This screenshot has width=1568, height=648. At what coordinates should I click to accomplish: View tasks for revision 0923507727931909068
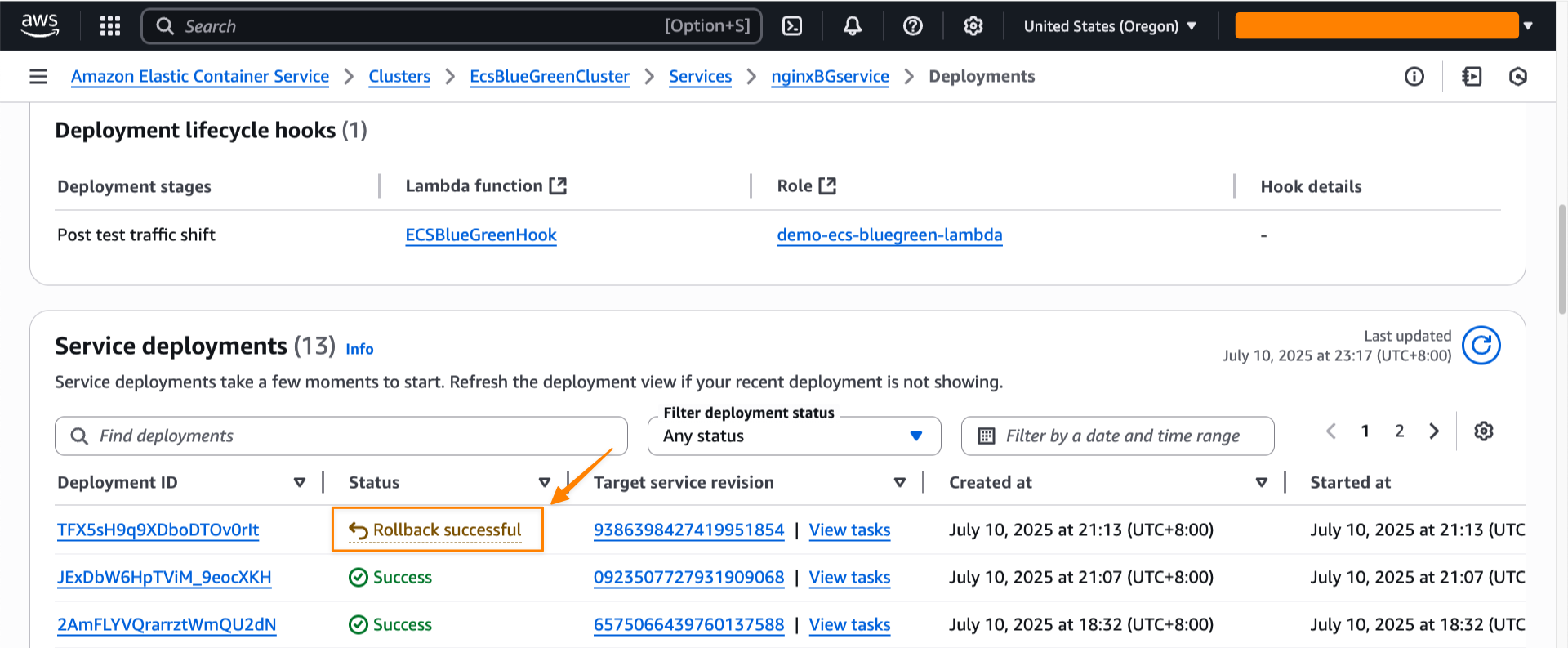tap(849, 577)
